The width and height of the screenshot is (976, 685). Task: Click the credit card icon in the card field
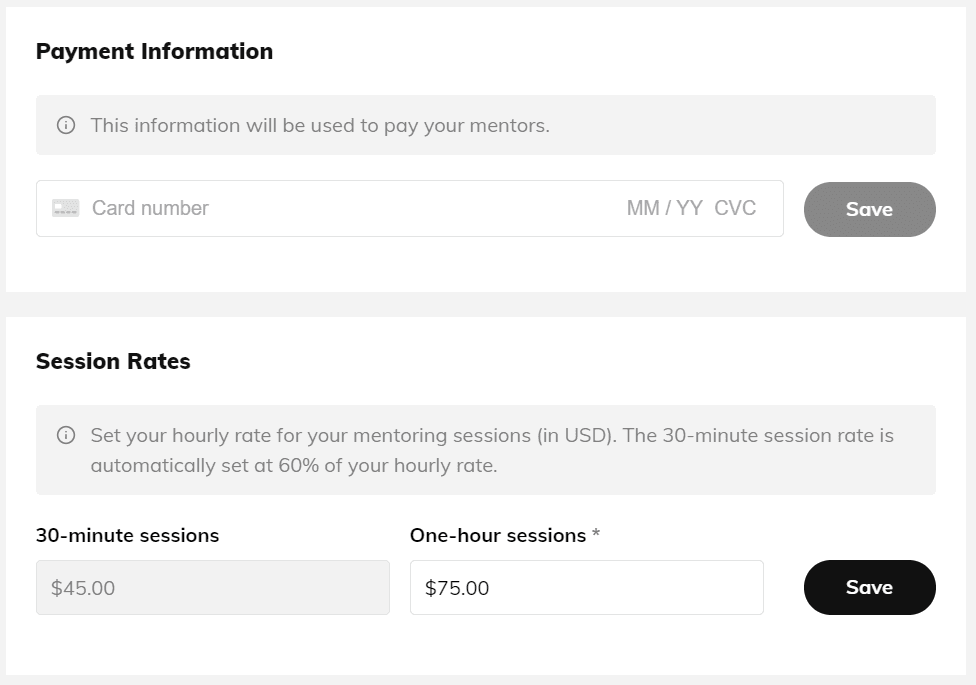pos(66,208)
